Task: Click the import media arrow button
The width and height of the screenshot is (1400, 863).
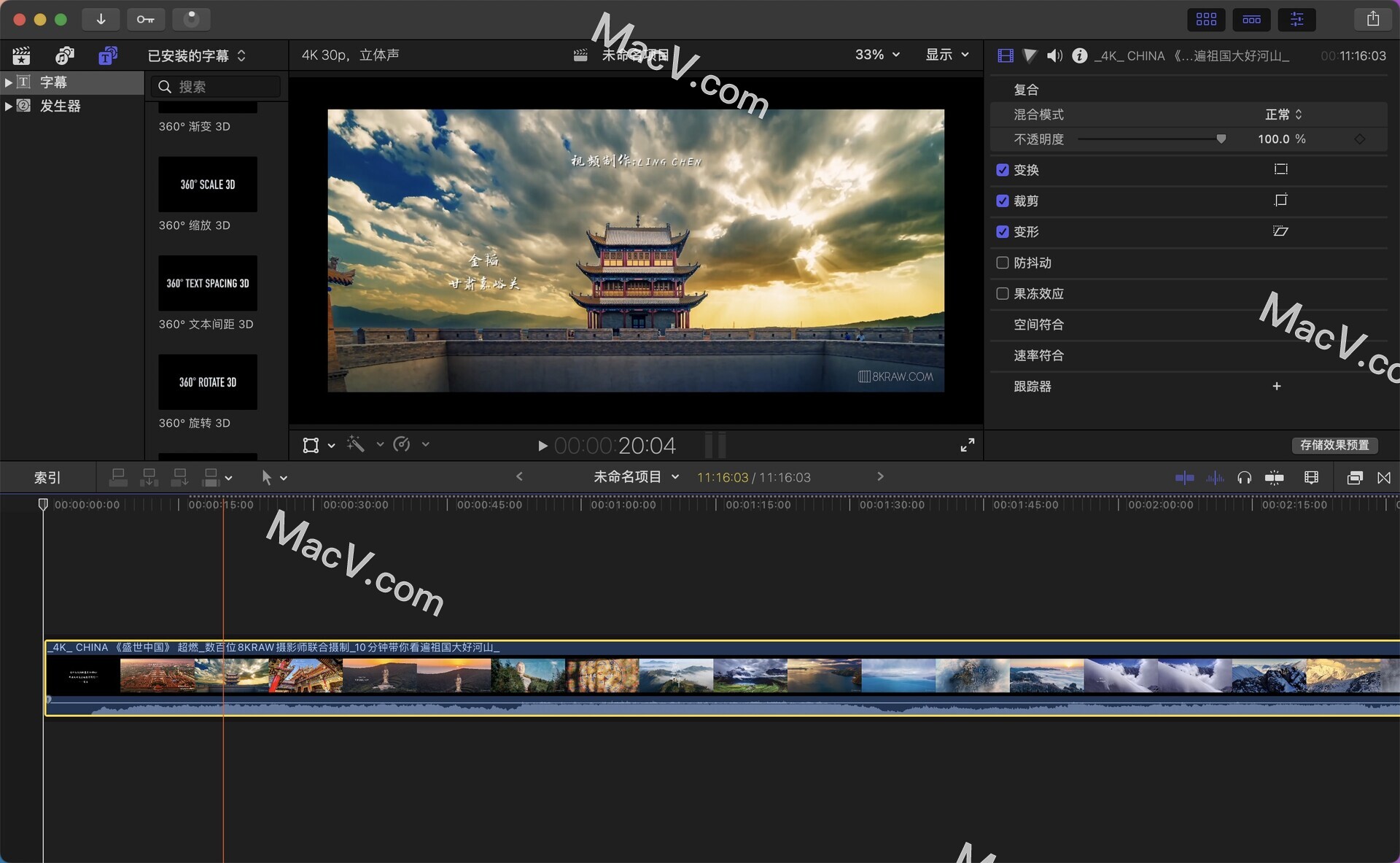Action: (x=101, y=19)
